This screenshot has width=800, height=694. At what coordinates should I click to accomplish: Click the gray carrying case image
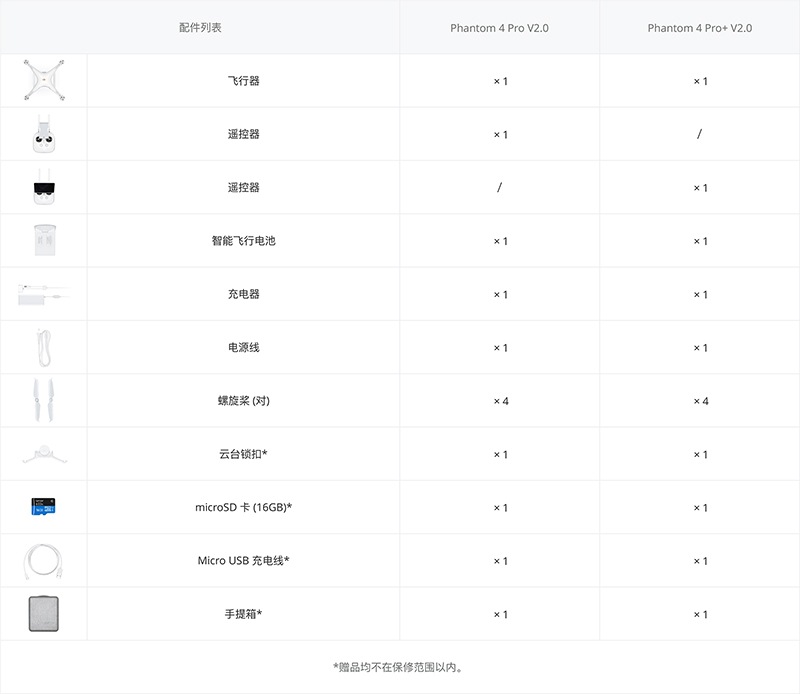tap(43, 614)
